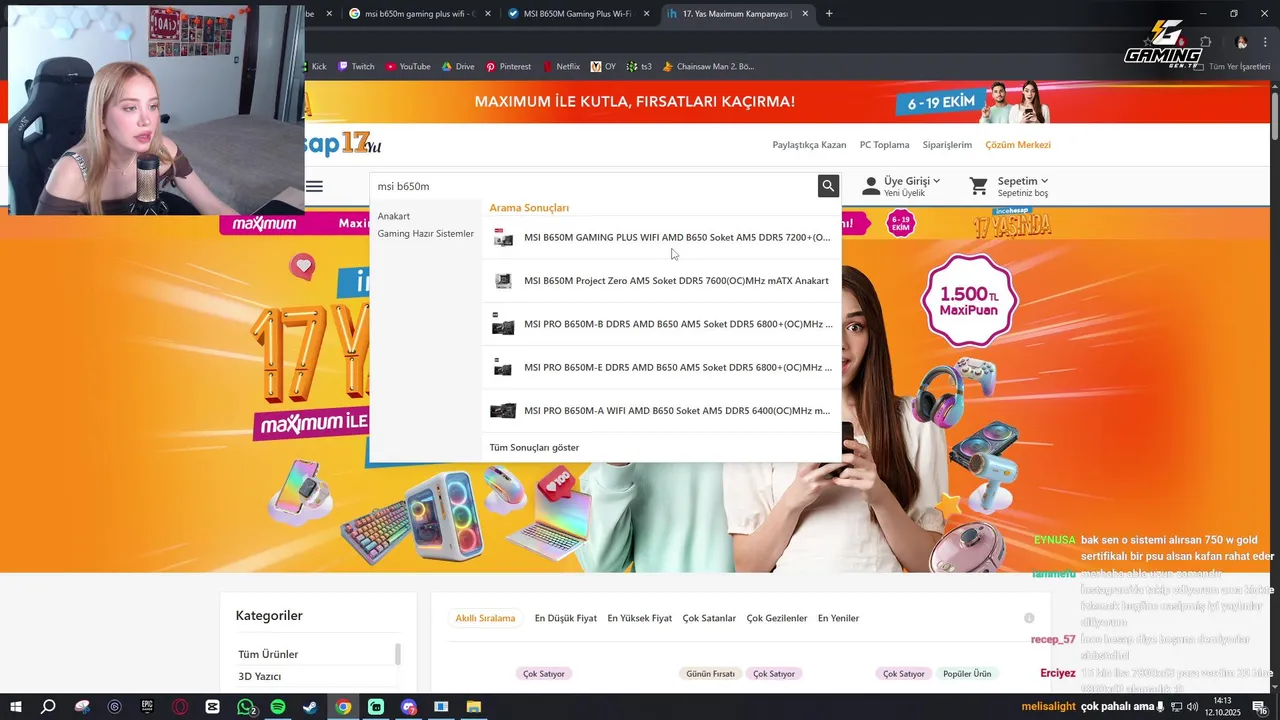Open CapCut from taskbar
Image resolution: width=1280 pixels, height=720 pixels.
coord(212,707)
